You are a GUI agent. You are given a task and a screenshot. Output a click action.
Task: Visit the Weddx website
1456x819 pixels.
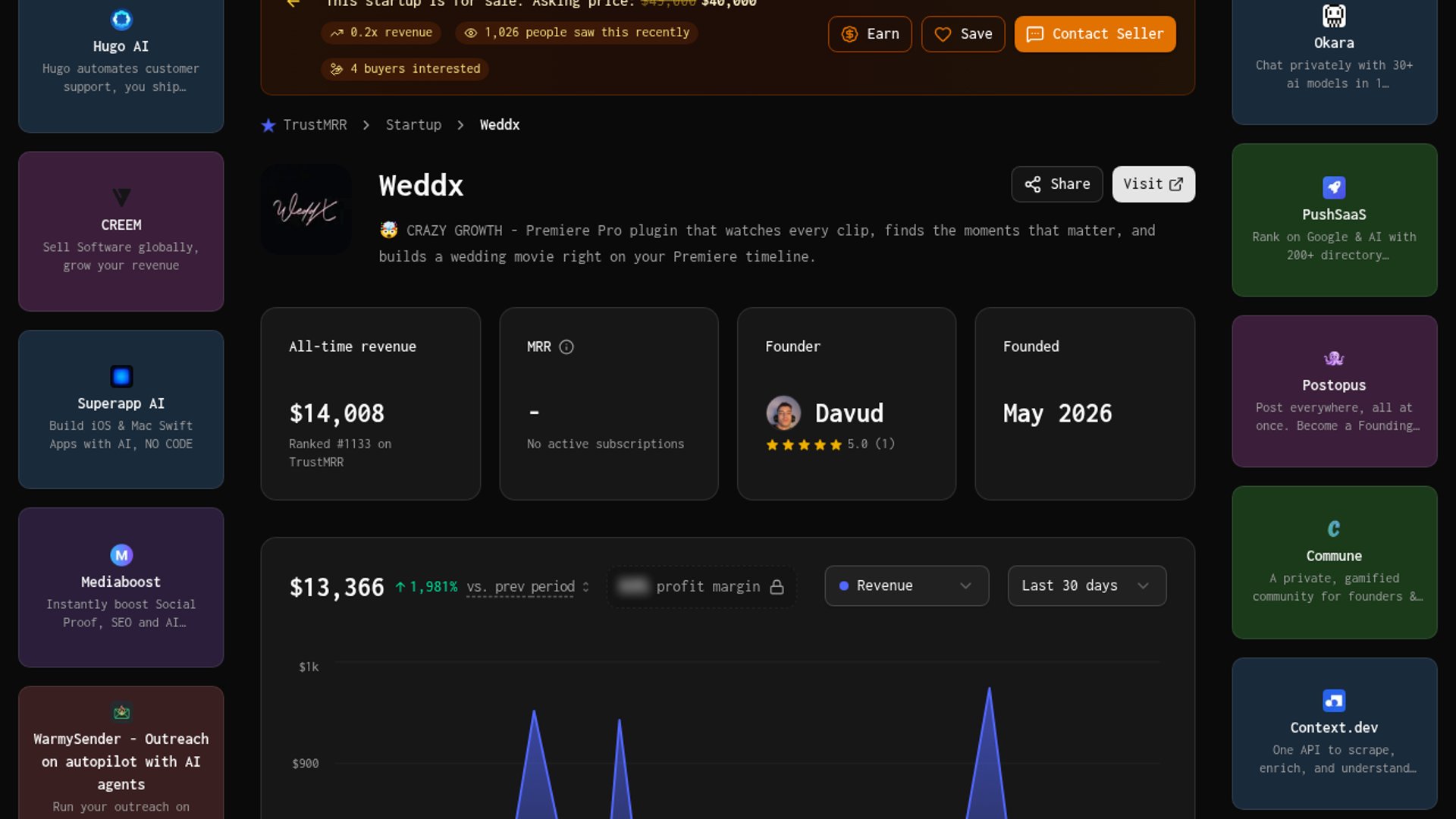1153,184
